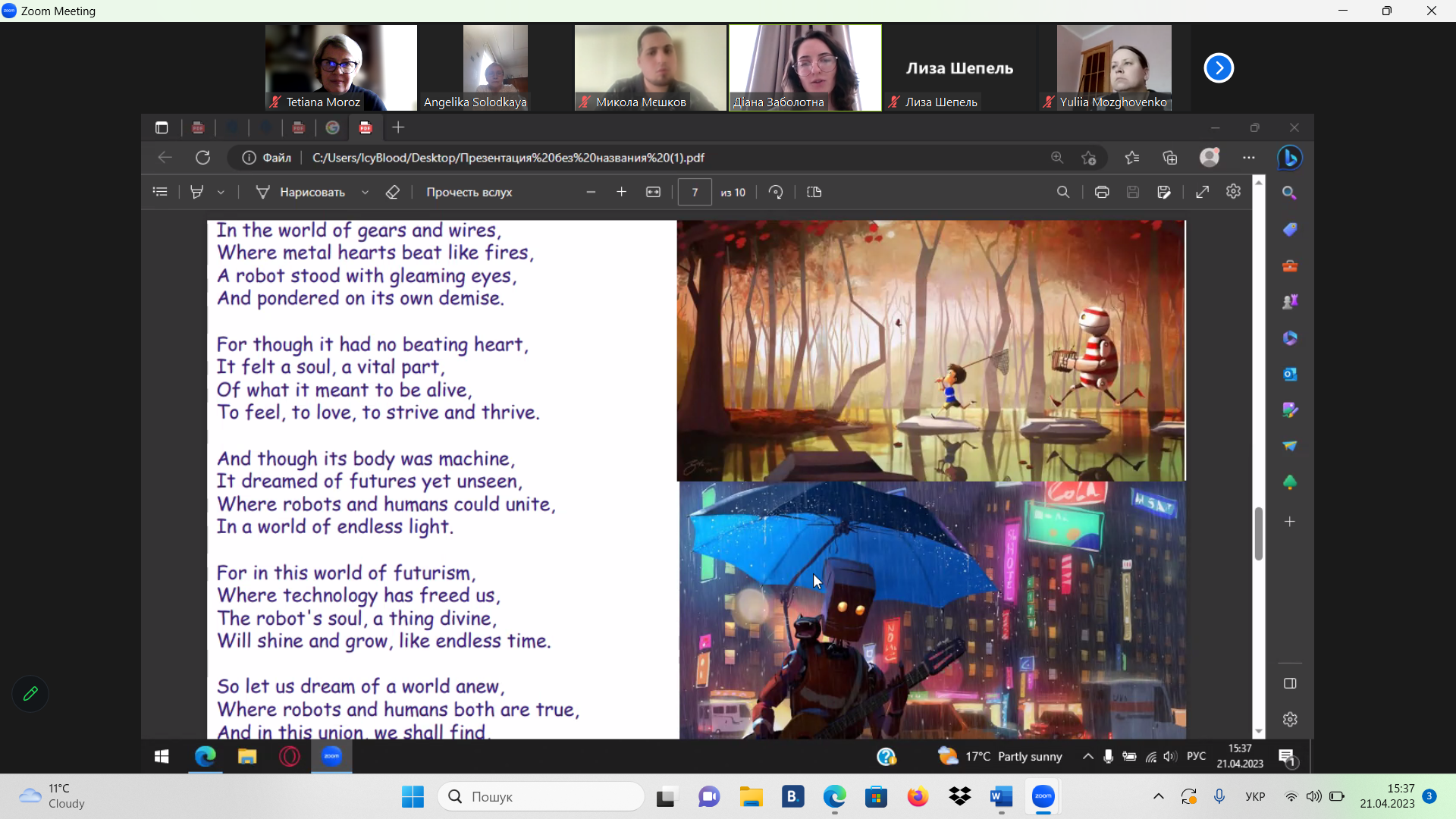Switch to the first PDF tab in Edge
This screenshot has height=819, width=1456.
(198, 127)
